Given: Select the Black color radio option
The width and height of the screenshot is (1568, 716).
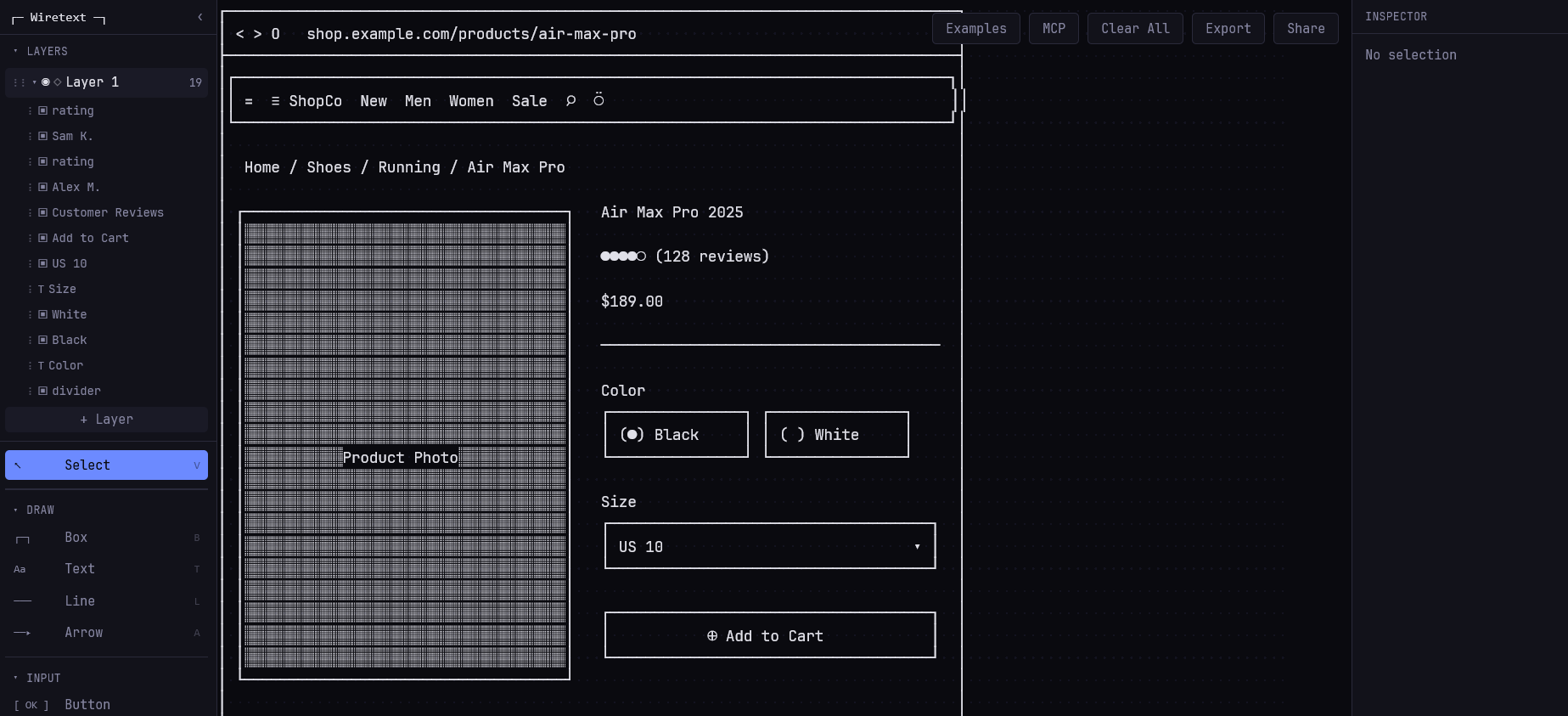Looking at the screenshot, I should pos(676,435).
